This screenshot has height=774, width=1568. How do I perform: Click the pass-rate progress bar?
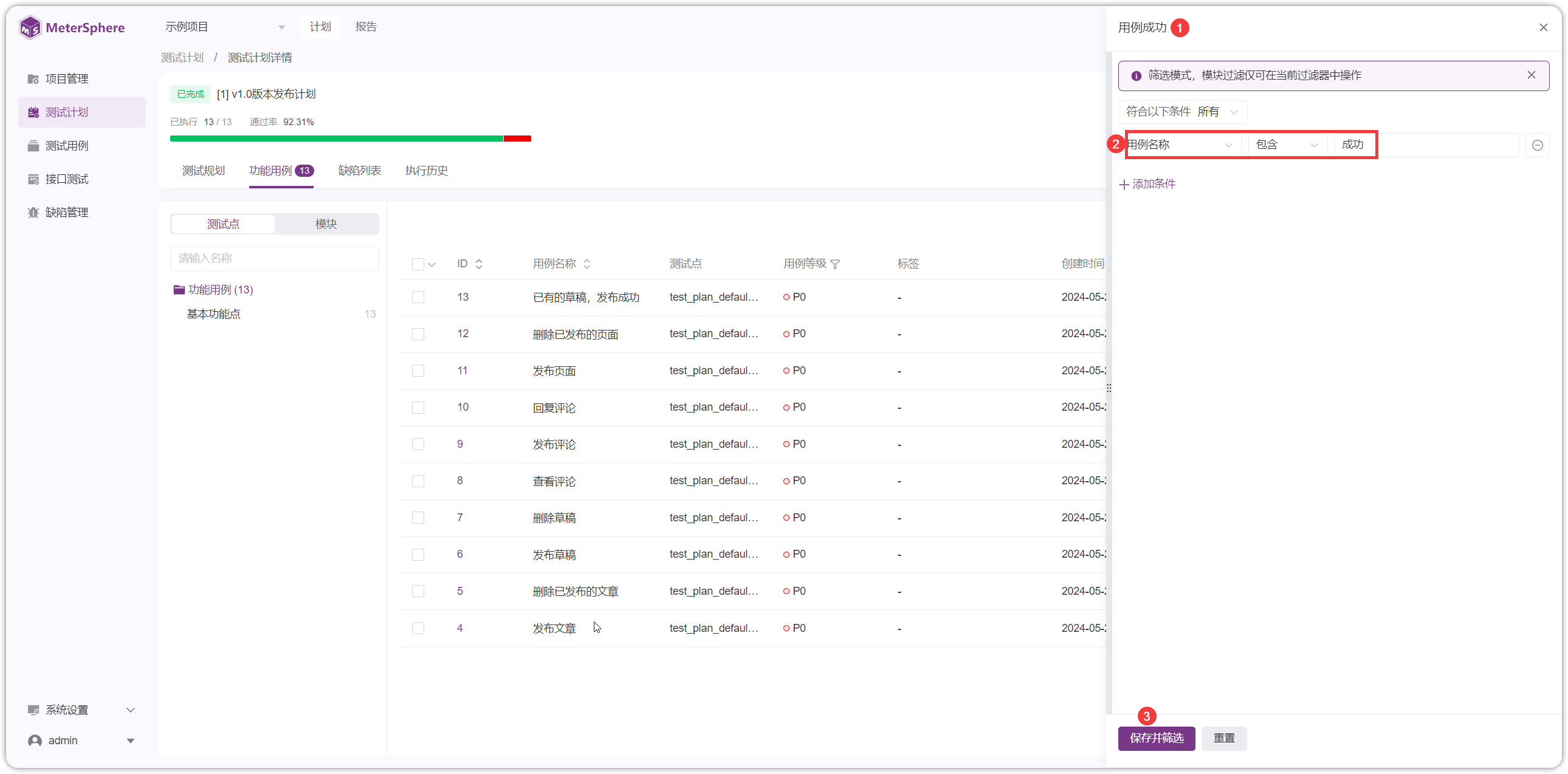[351, 139]
